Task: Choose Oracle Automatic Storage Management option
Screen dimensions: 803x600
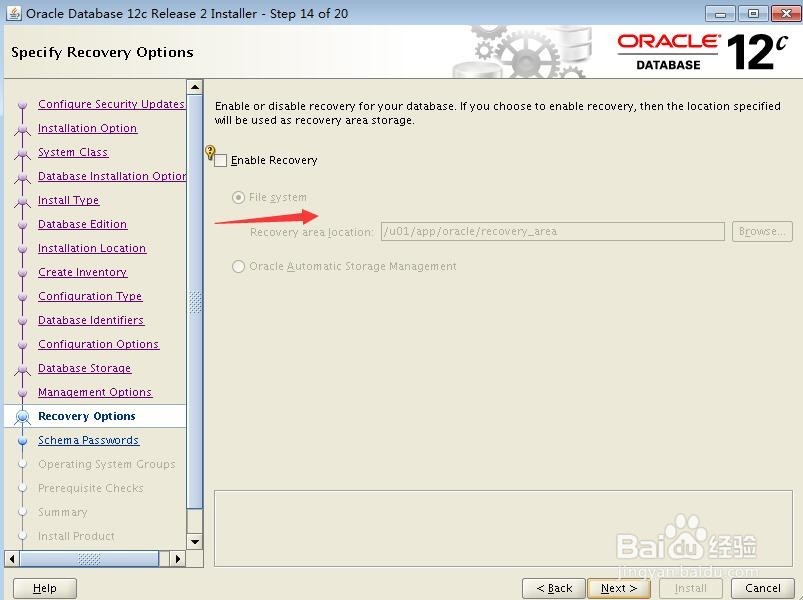Action: coord(238,266)
